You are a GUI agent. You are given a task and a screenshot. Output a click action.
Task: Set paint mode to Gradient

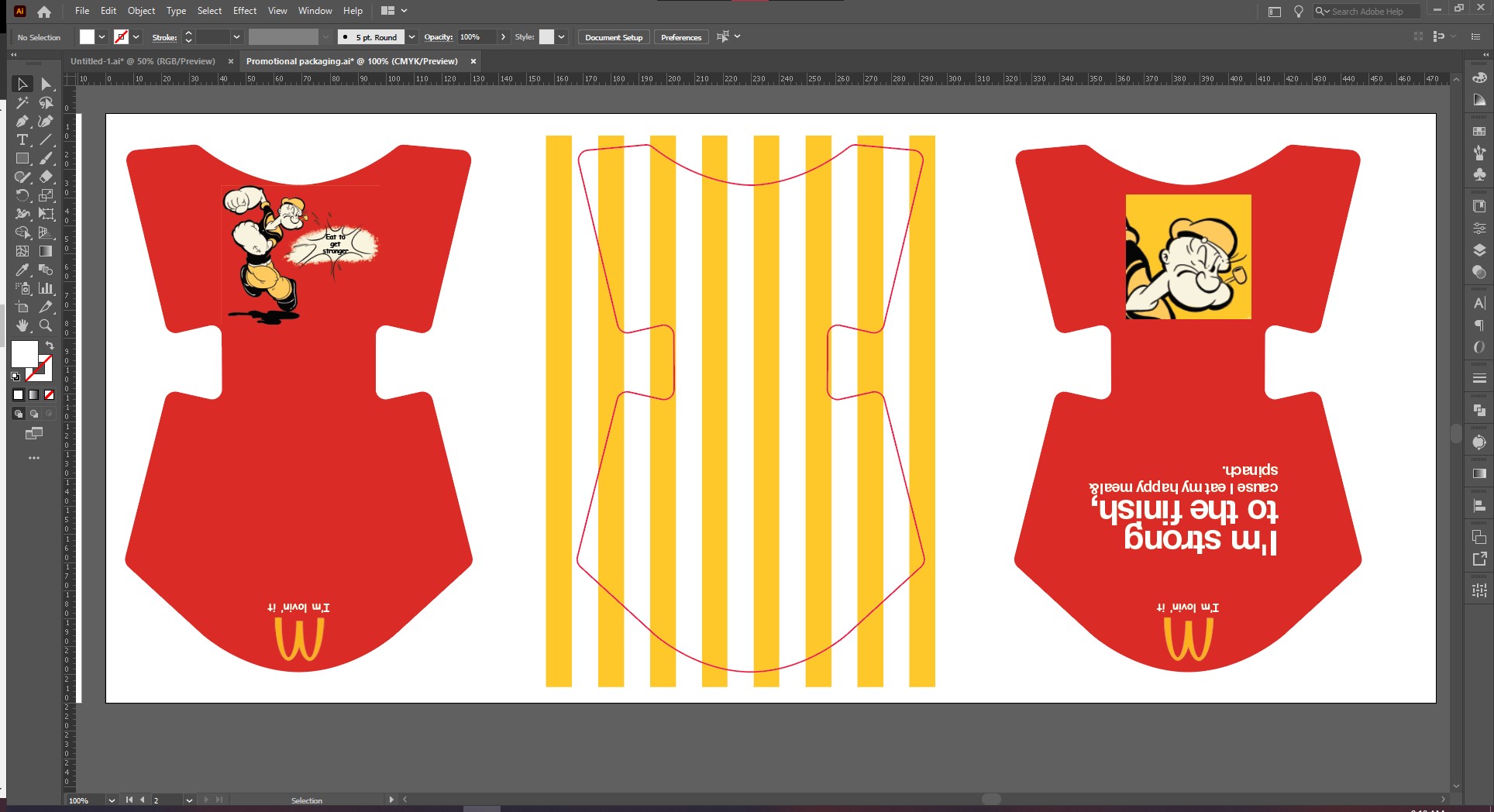[33, 394]
